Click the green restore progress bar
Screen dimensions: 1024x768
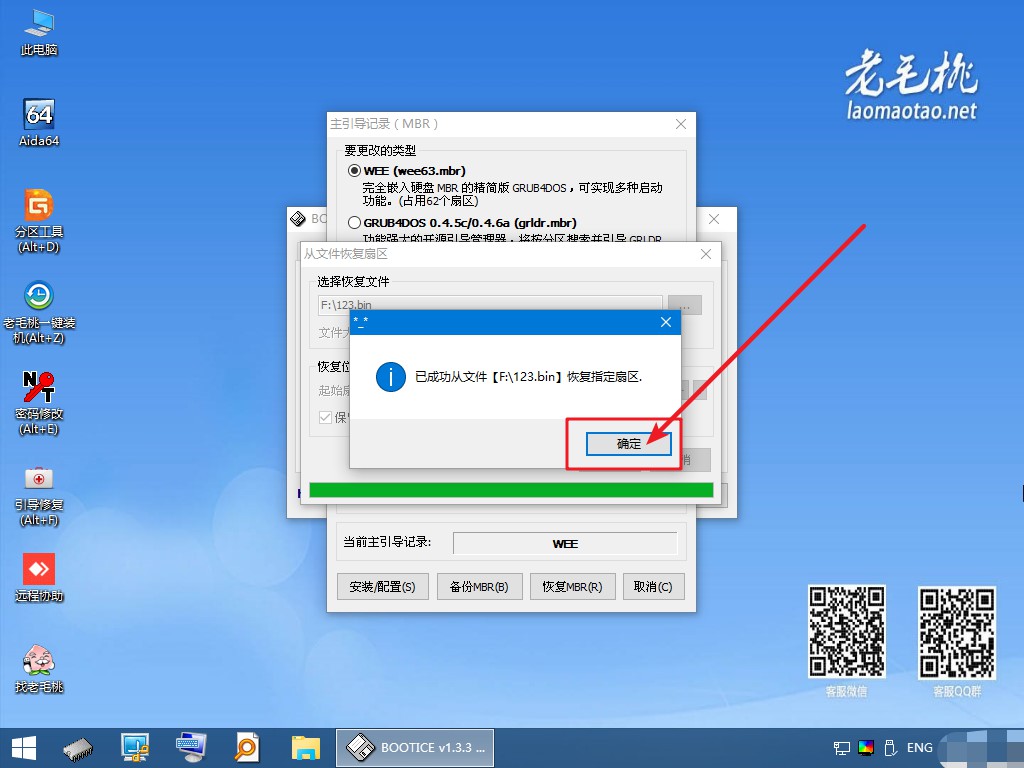tap(511, 490)
